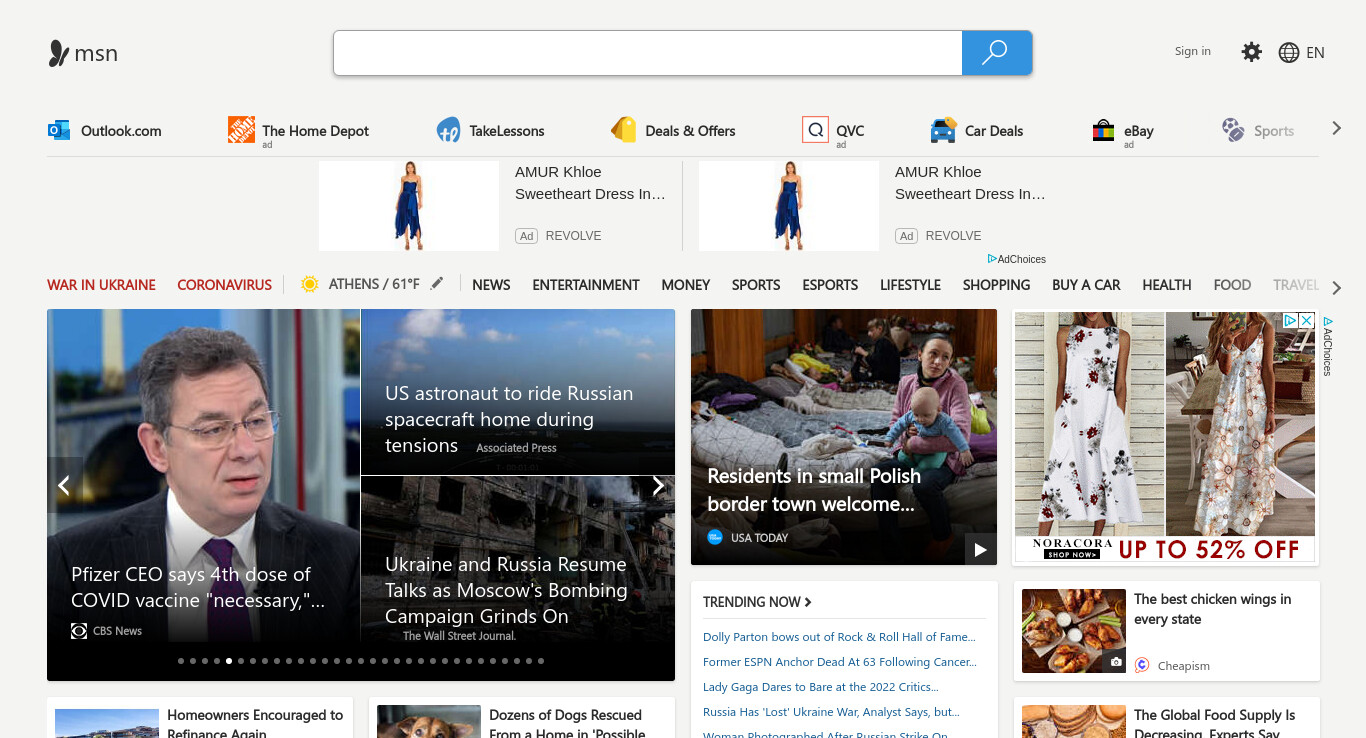The height and width of the screenshot is (738, 1366).
Task: Open the settings gear icon
Action: 1251,52
